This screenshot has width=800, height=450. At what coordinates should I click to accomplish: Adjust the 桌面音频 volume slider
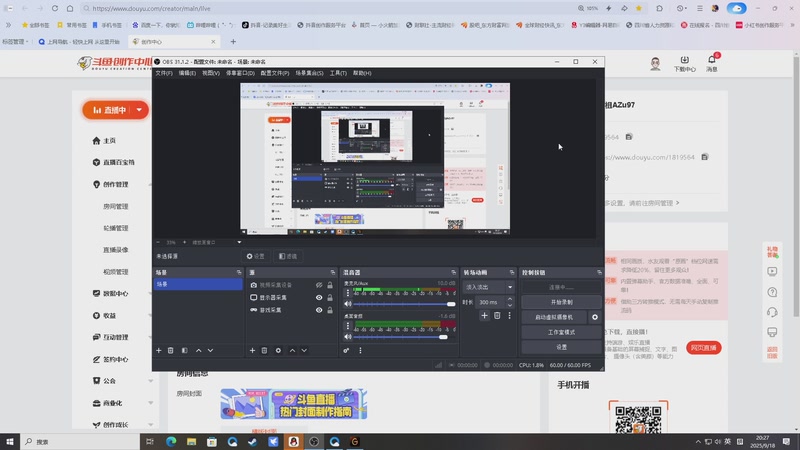click(405, 337)
